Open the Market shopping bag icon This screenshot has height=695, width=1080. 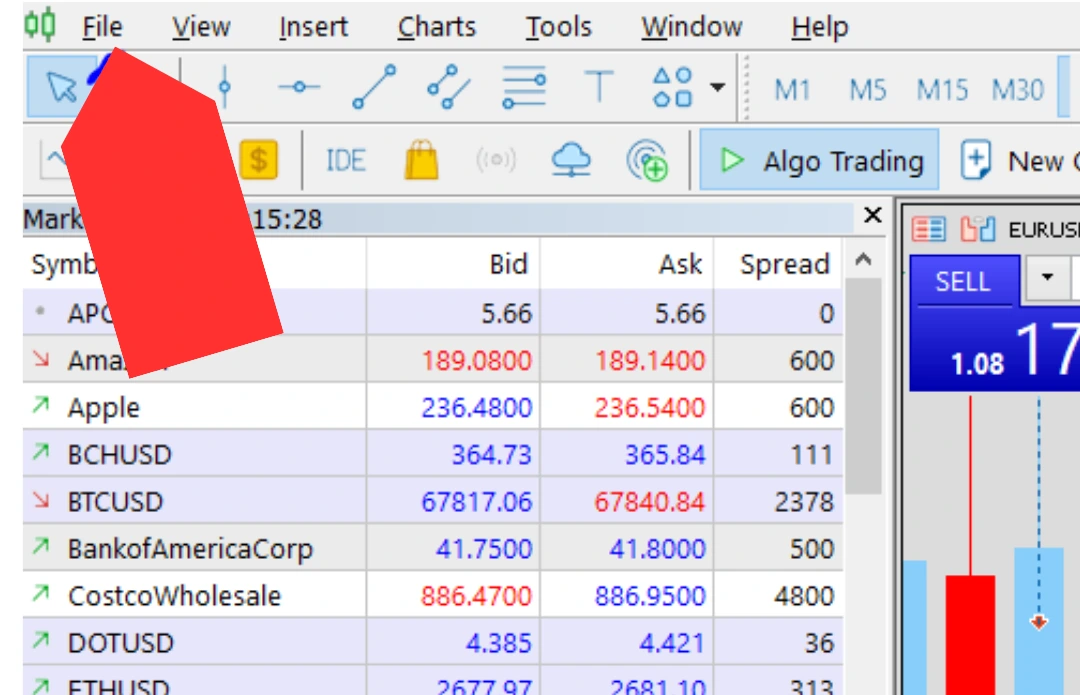coord(421,160)
